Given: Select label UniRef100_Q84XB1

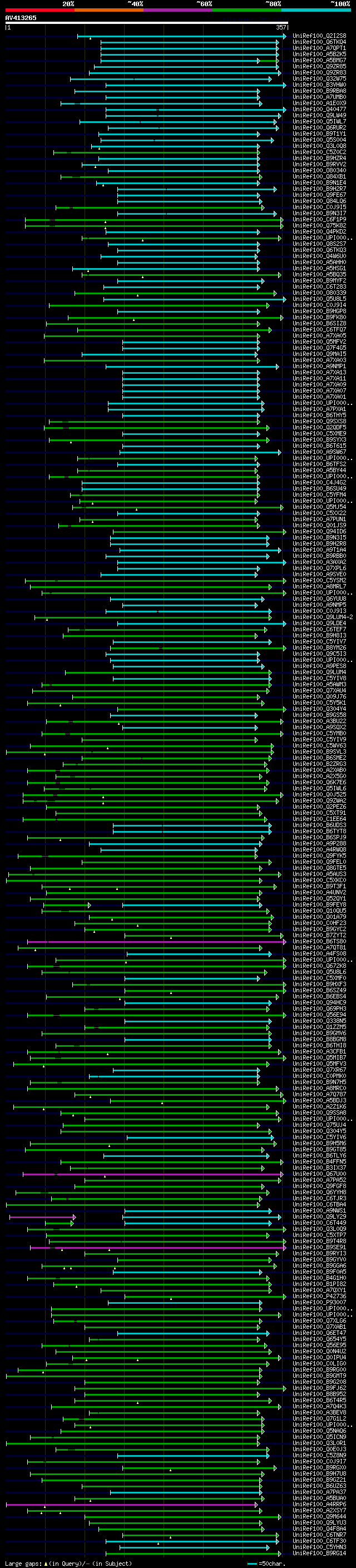Looking at the screenshot, I should click(319, 177).
